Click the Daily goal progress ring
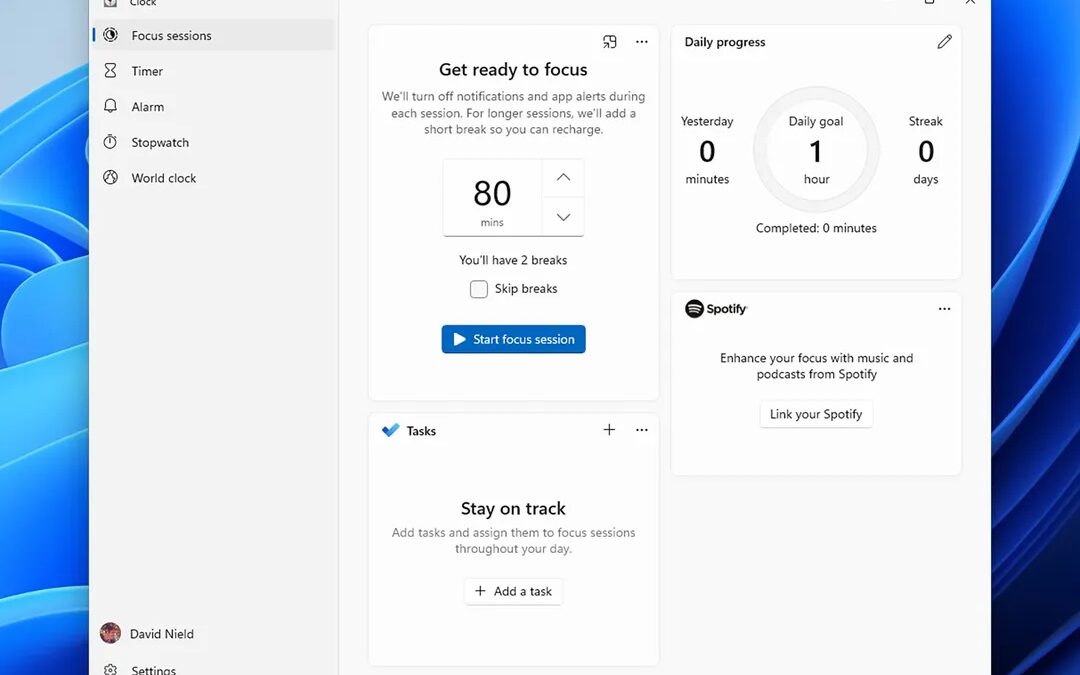The height and width of the screenshot is (675, 1080). pyautogui.click(x=816, y=151)
